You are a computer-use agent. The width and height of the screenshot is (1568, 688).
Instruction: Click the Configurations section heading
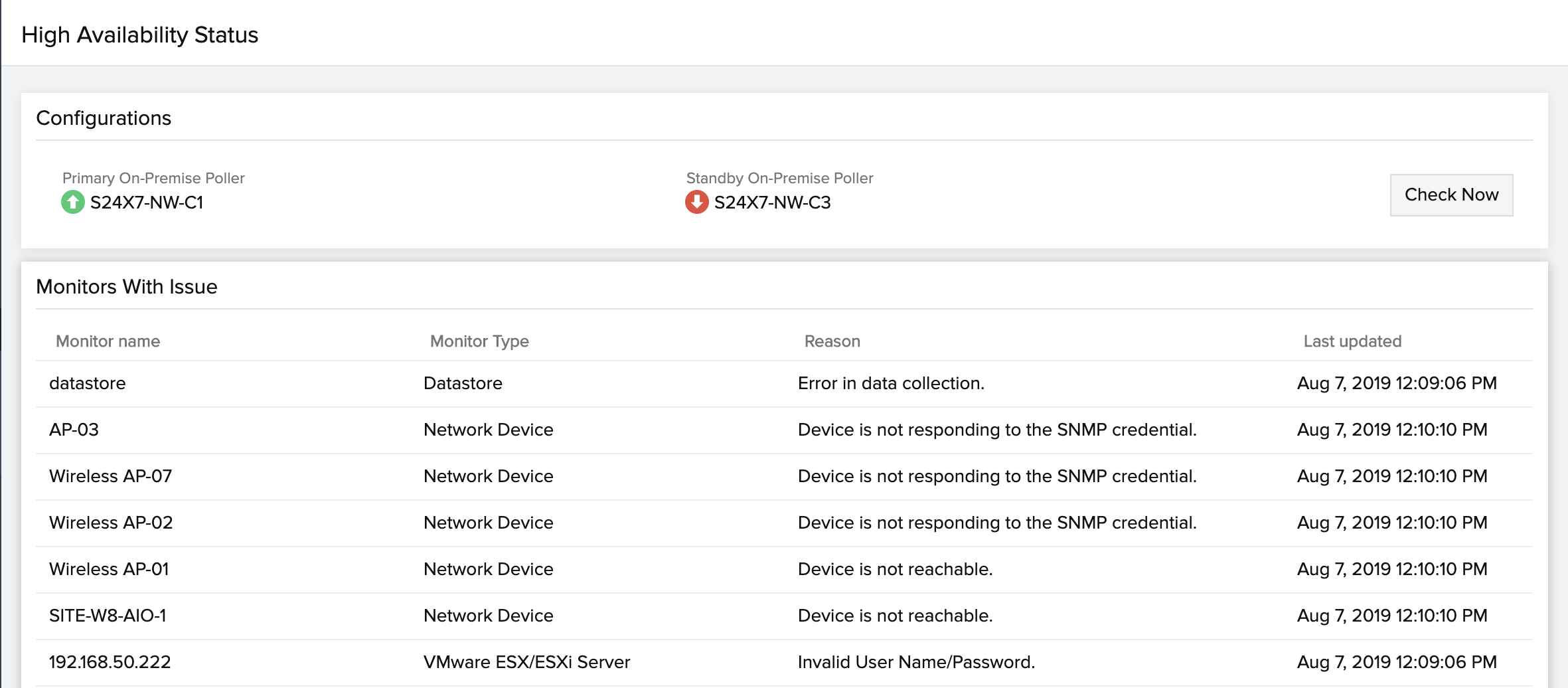[105, 118]
